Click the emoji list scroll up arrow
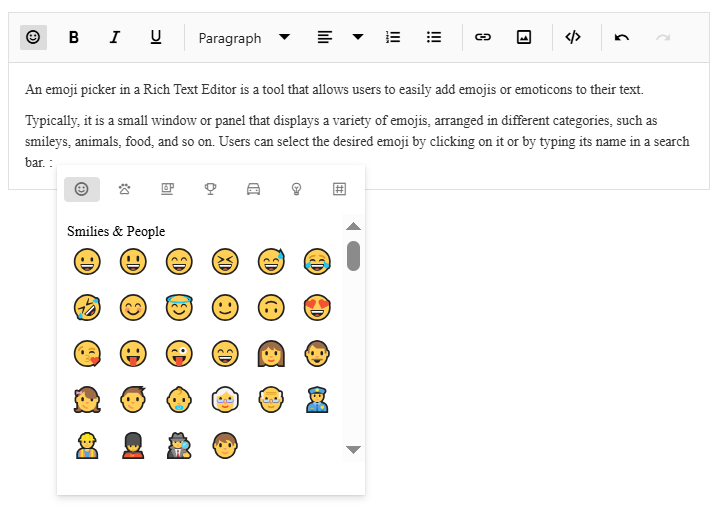This screenshot has height=508, width=720. pyautogui.click(x=353, y=226)
